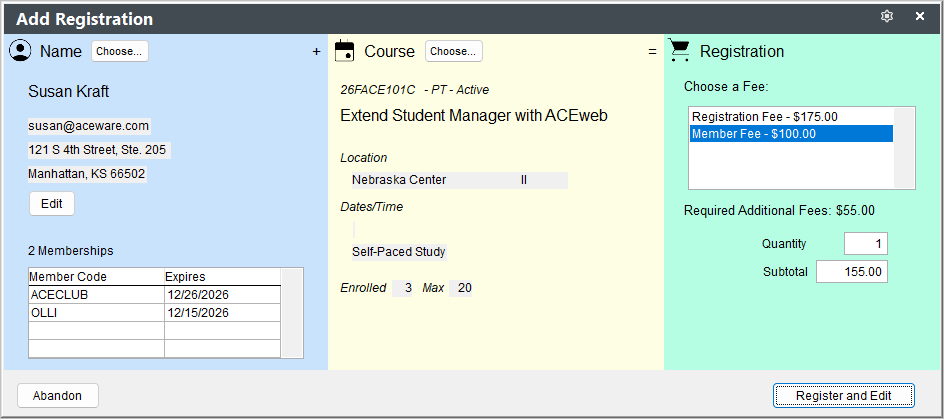The height and width of the screenshot is (419, 944).
Task: Click the fee list scrollbar
Action: coord(904,148)
